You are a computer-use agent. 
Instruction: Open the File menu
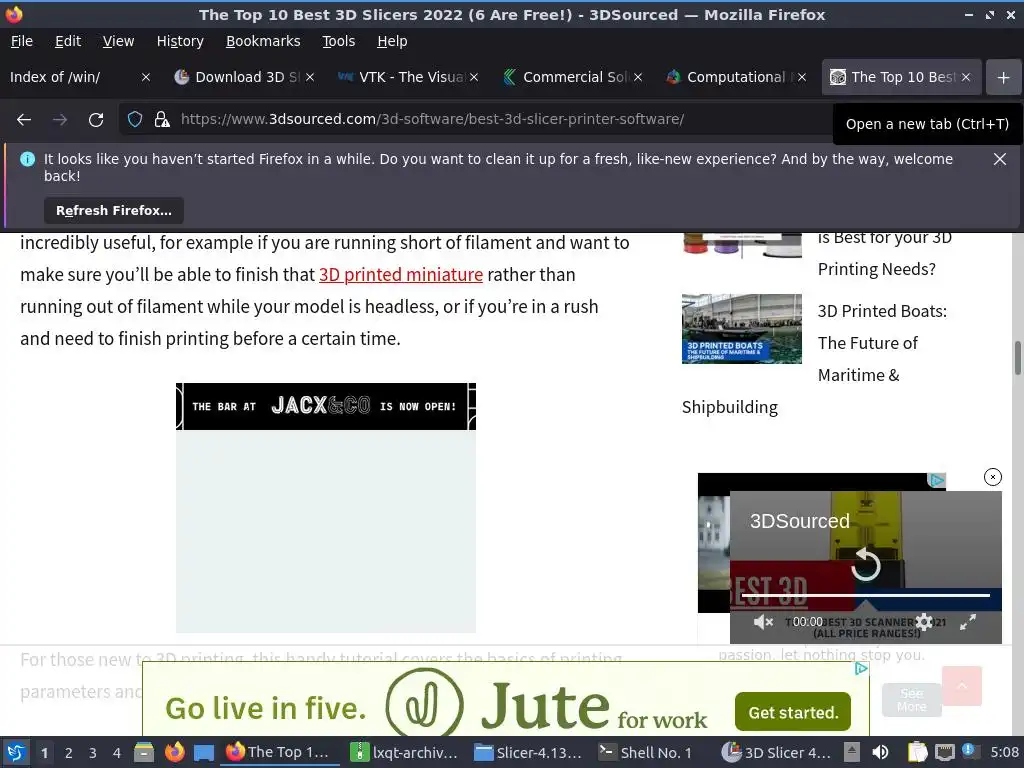click(22, 41)
